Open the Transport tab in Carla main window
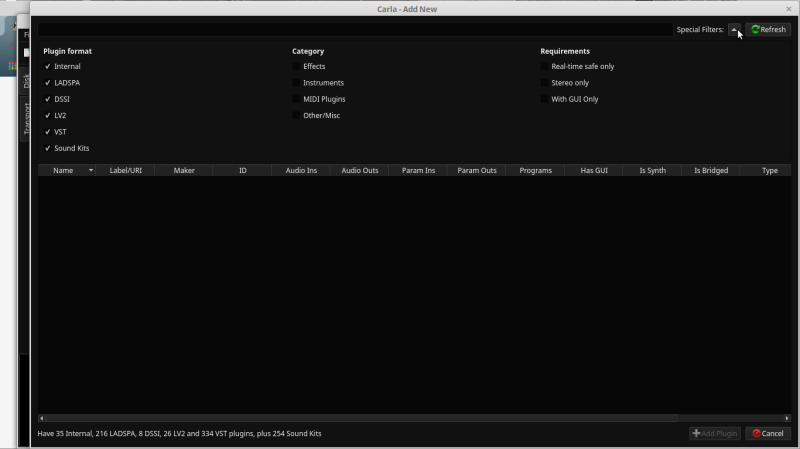The height and width of the screenshot is (449, 800). [26, 118]
